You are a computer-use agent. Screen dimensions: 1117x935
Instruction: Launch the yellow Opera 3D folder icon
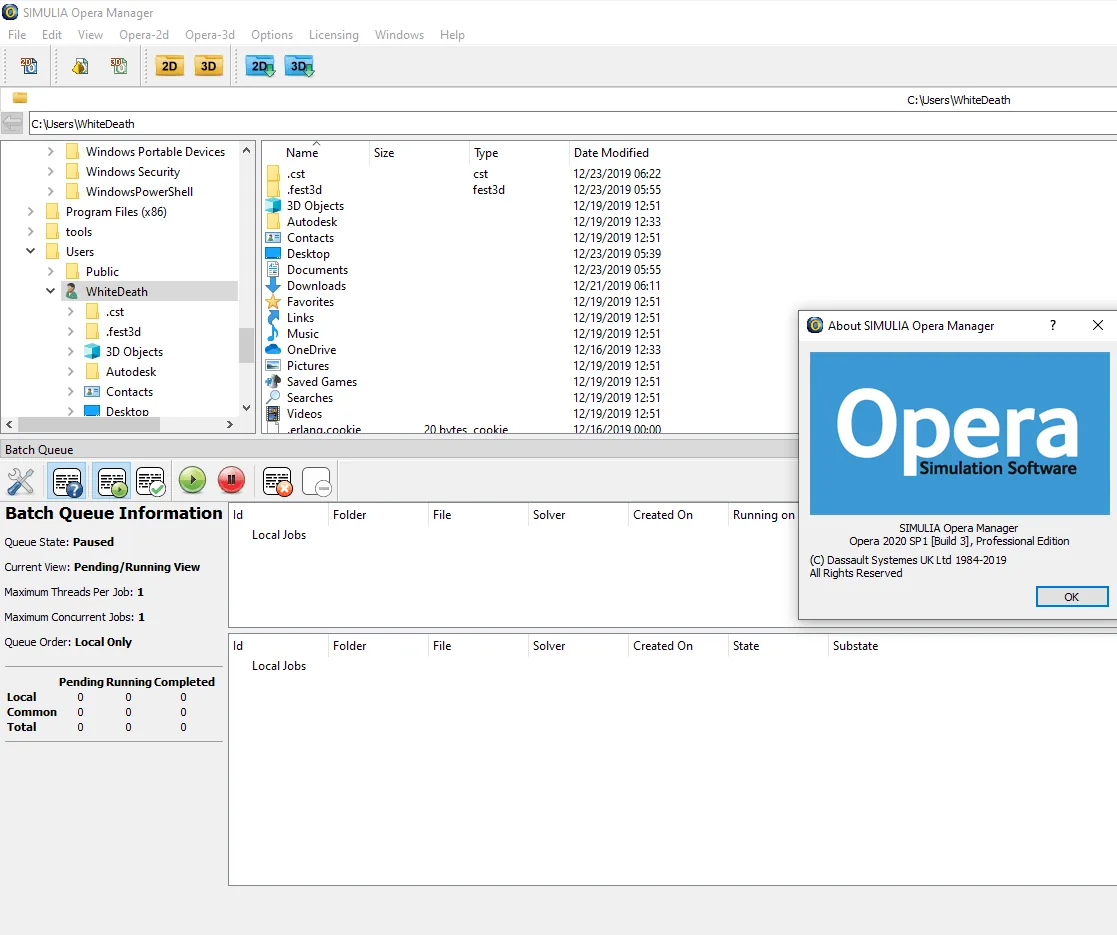[x=208, y=66]
